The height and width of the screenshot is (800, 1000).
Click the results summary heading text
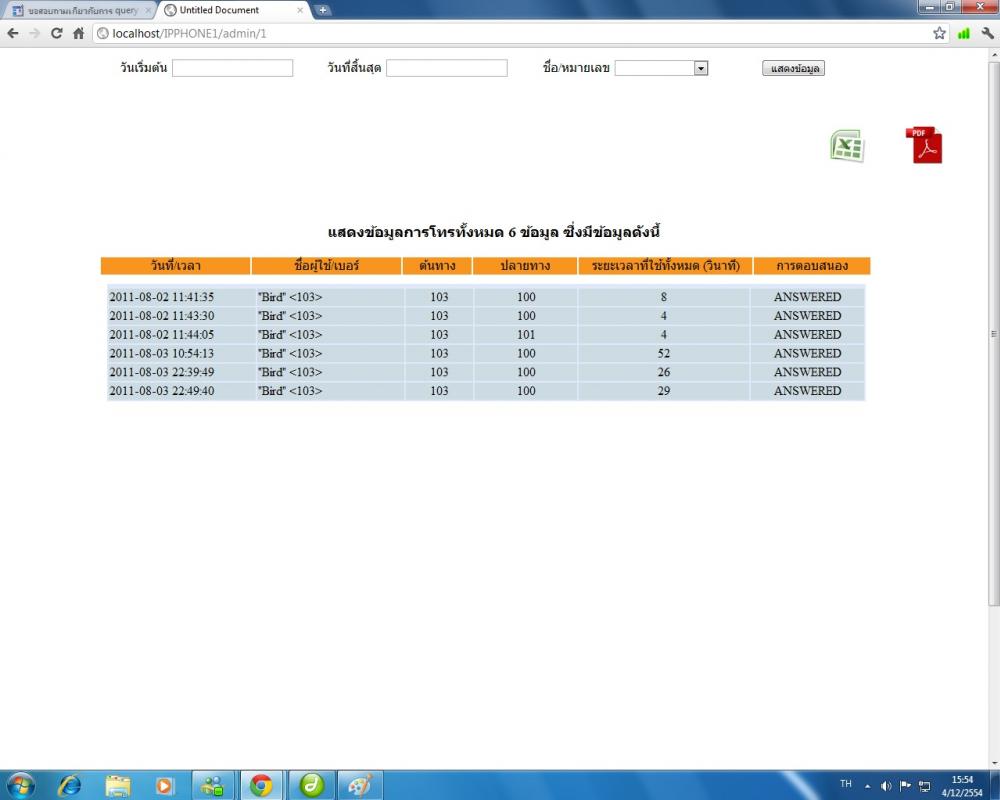[x=494, y=232]
